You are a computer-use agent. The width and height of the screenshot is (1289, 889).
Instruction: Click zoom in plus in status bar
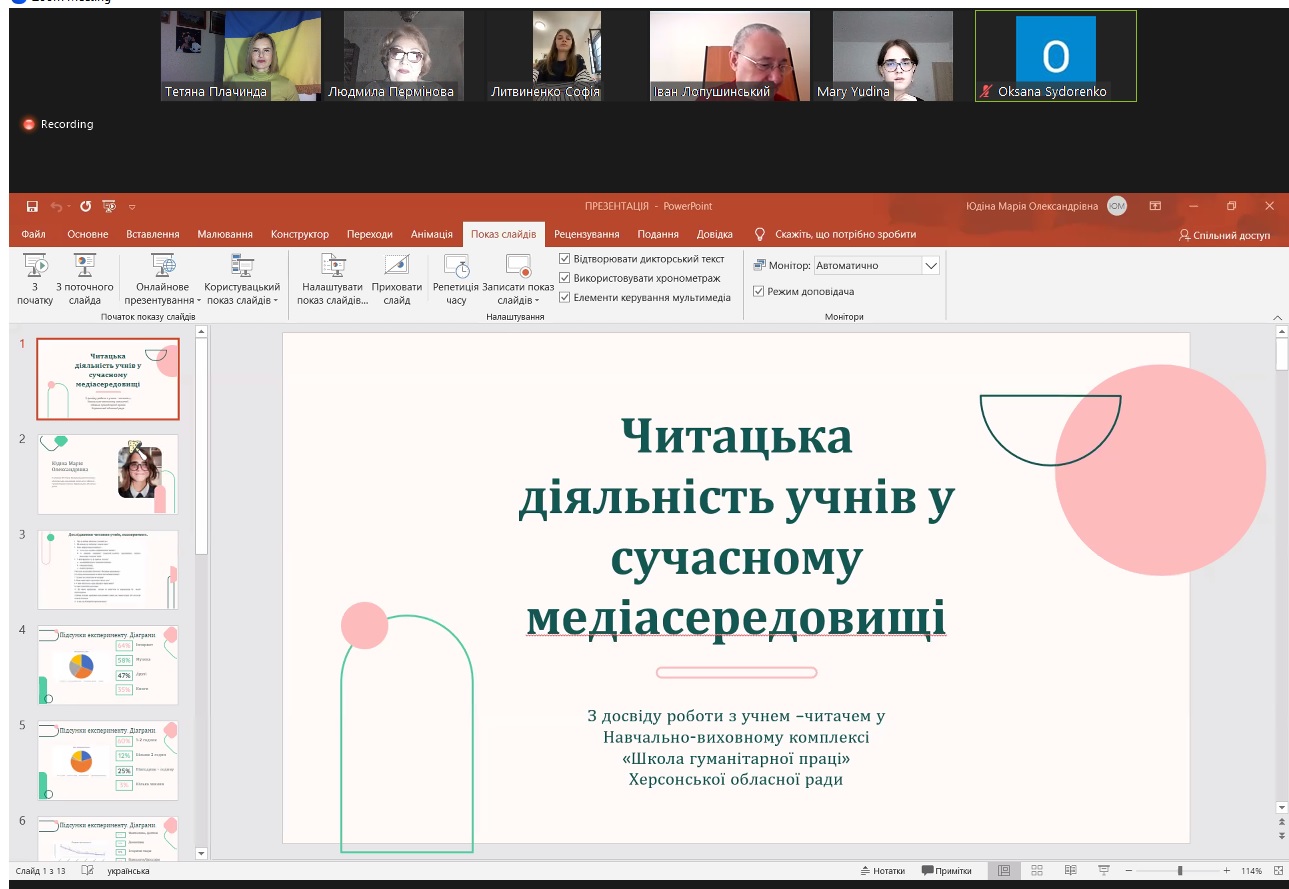click(1227, 871)
